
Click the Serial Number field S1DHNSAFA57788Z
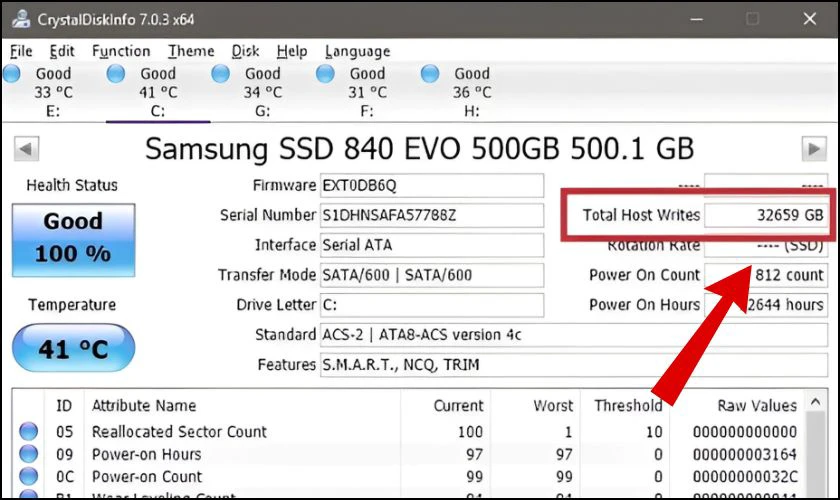pyautogui.click(x=432, y=215)
